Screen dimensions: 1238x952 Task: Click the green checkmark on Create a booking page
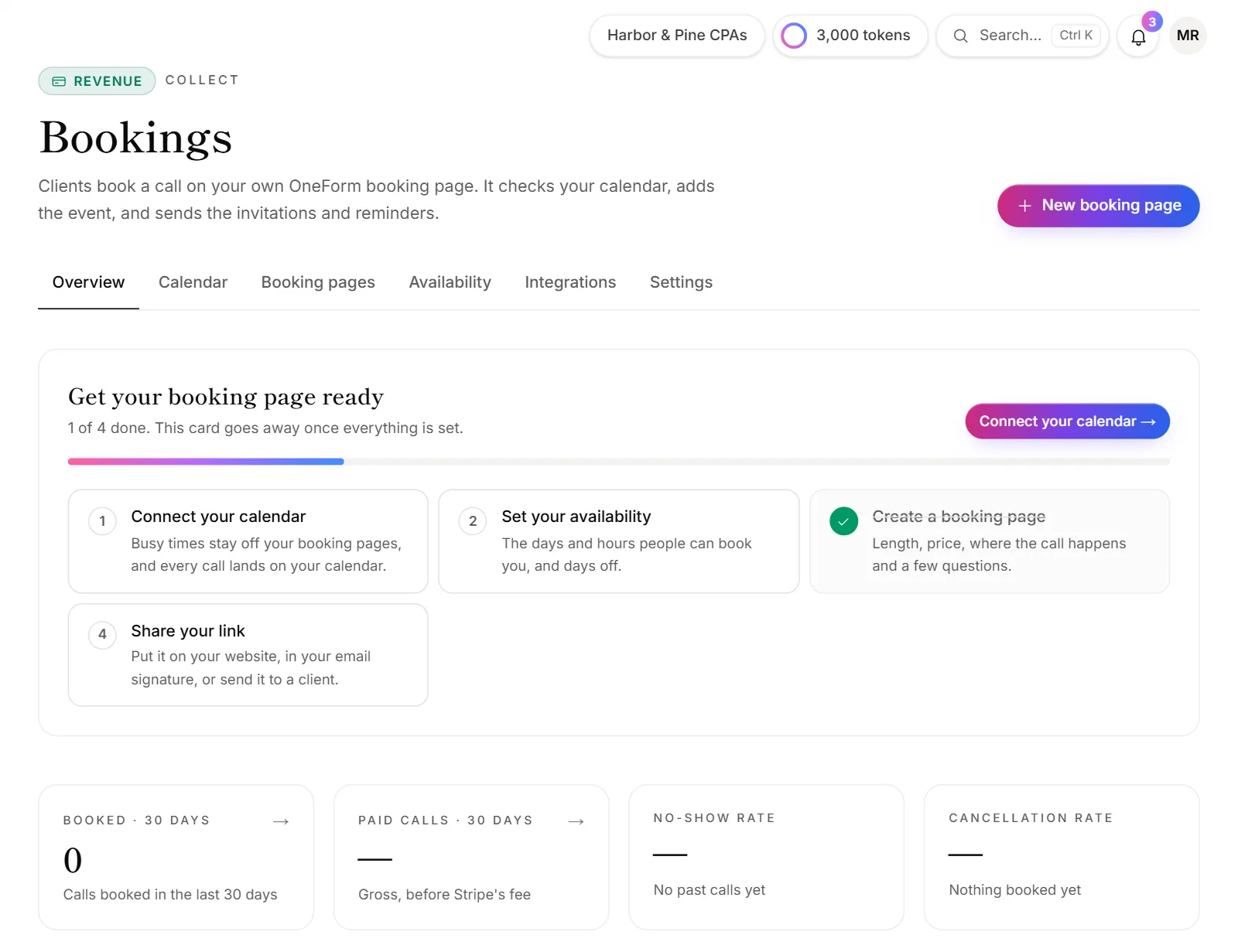843,521
